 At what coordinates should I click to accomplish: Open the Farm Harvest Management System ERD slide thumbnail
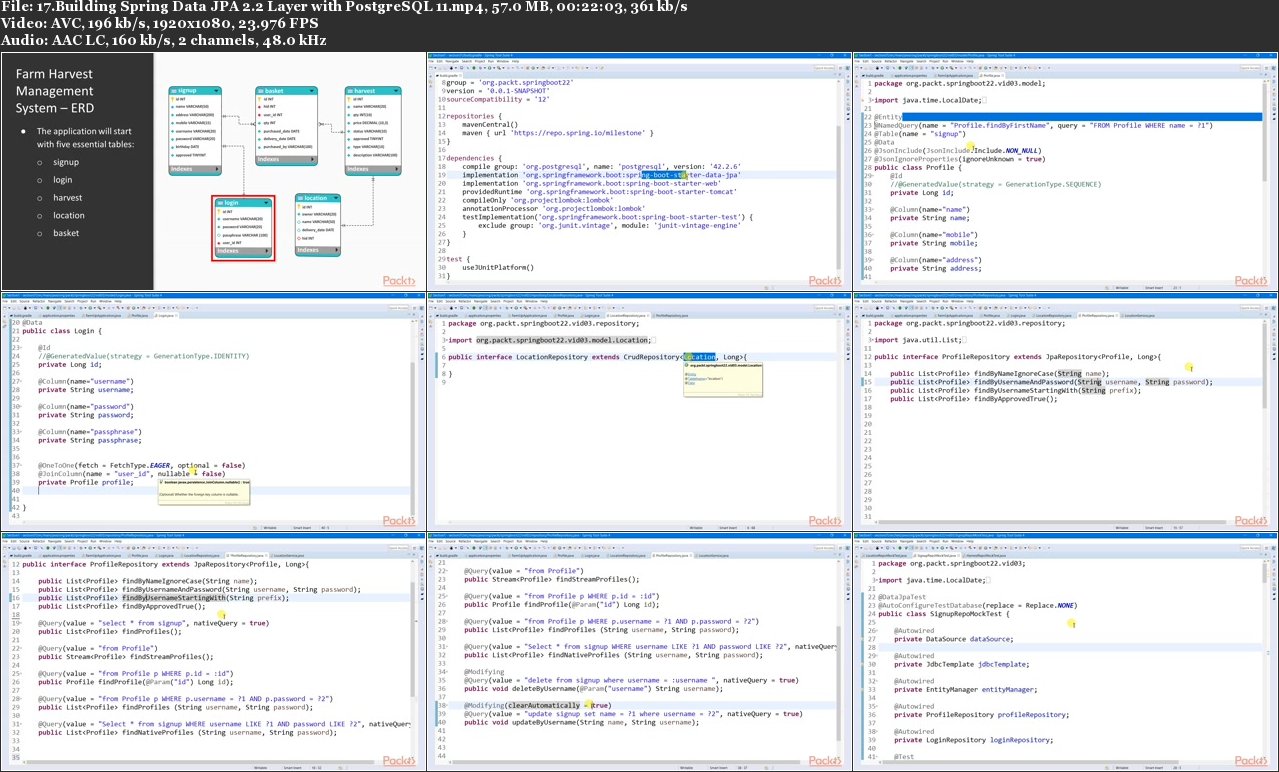(x=213, y=170)
